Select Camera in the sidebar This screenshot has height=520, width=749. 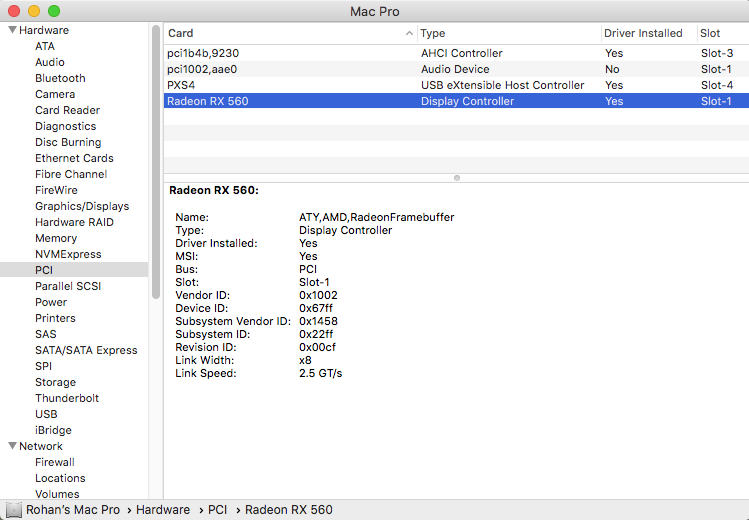(x=55, y=94)
